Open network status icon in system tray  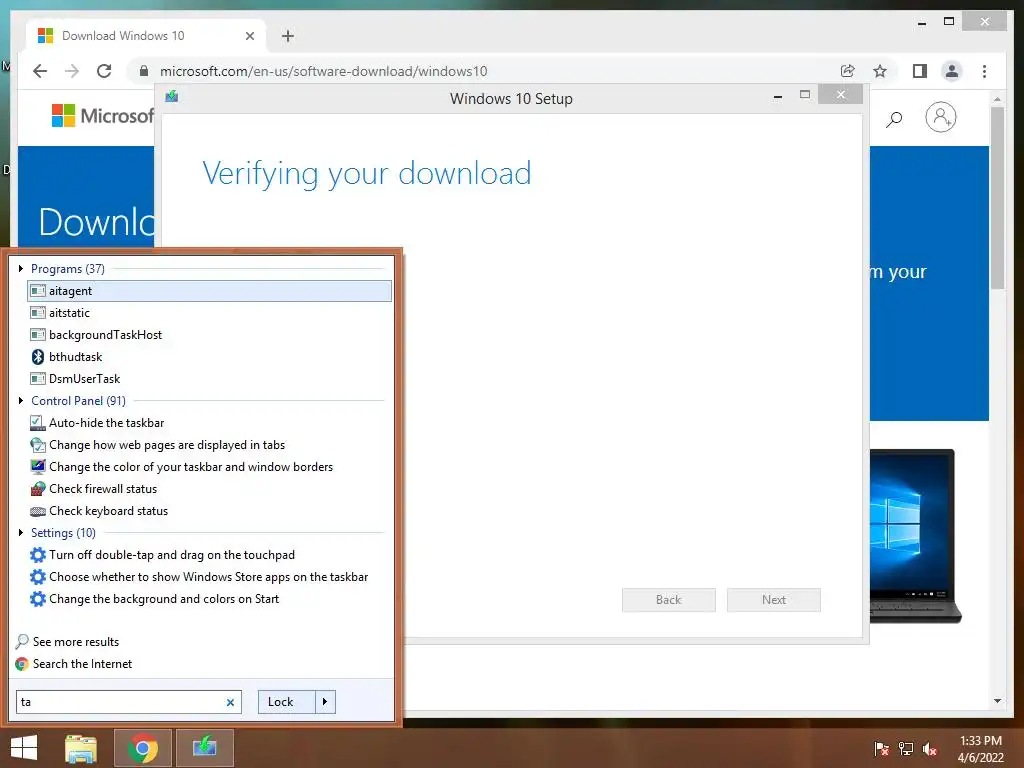[x=906, y=749]
